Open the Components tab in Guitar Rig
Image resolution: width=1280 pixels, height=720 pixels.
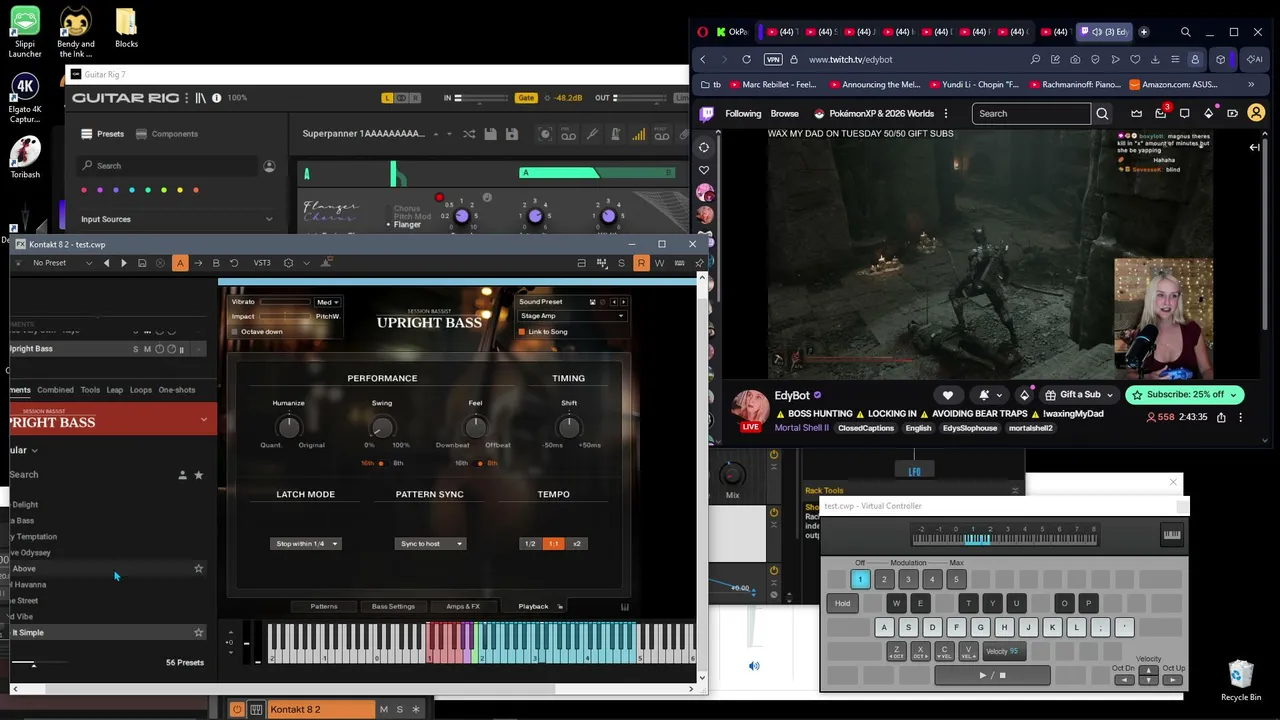click(x=167, y=134)
